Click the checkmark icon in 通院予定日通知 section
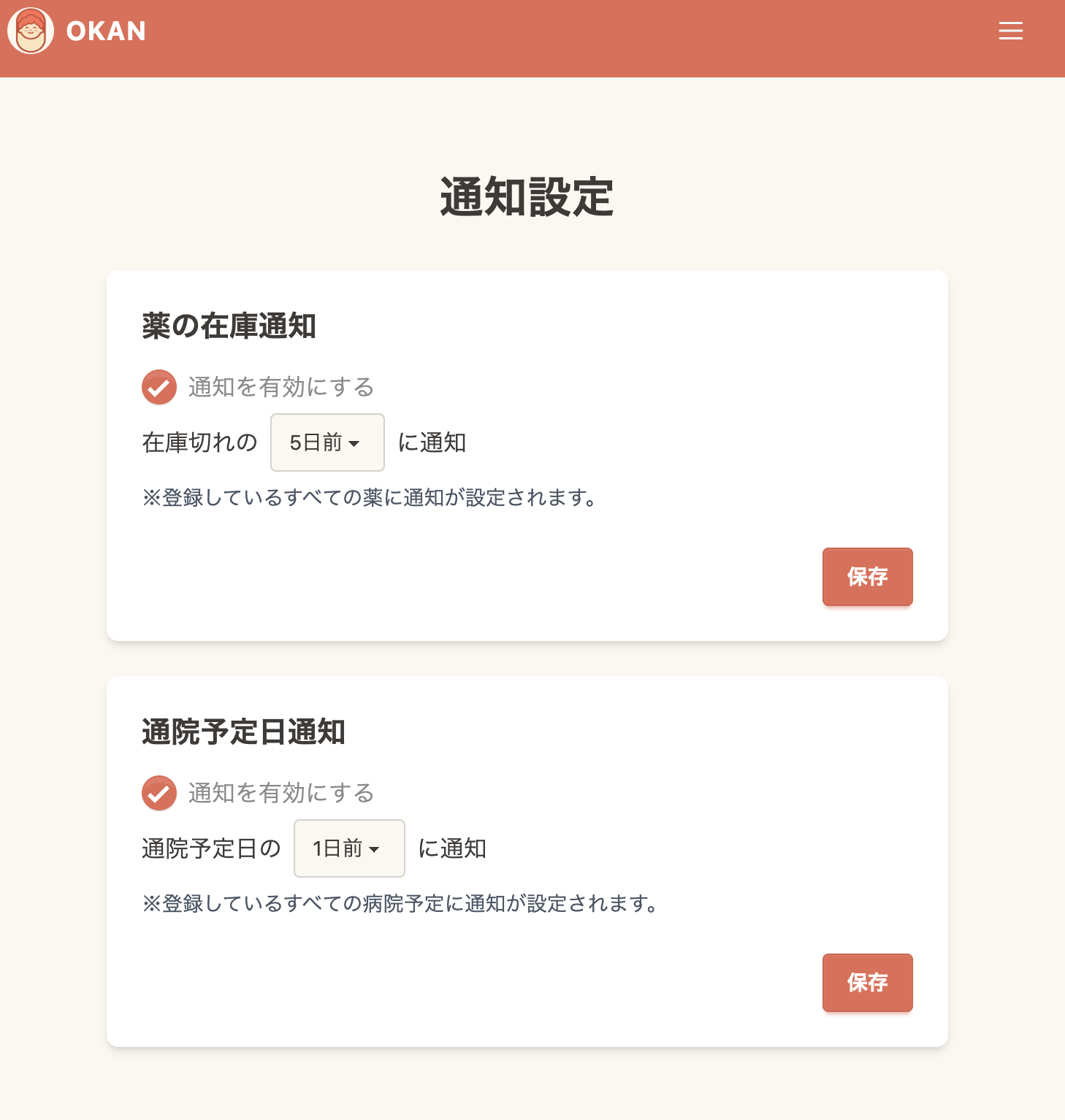Viewport: 1065px width, 1120px height. (x=159, y=793)
